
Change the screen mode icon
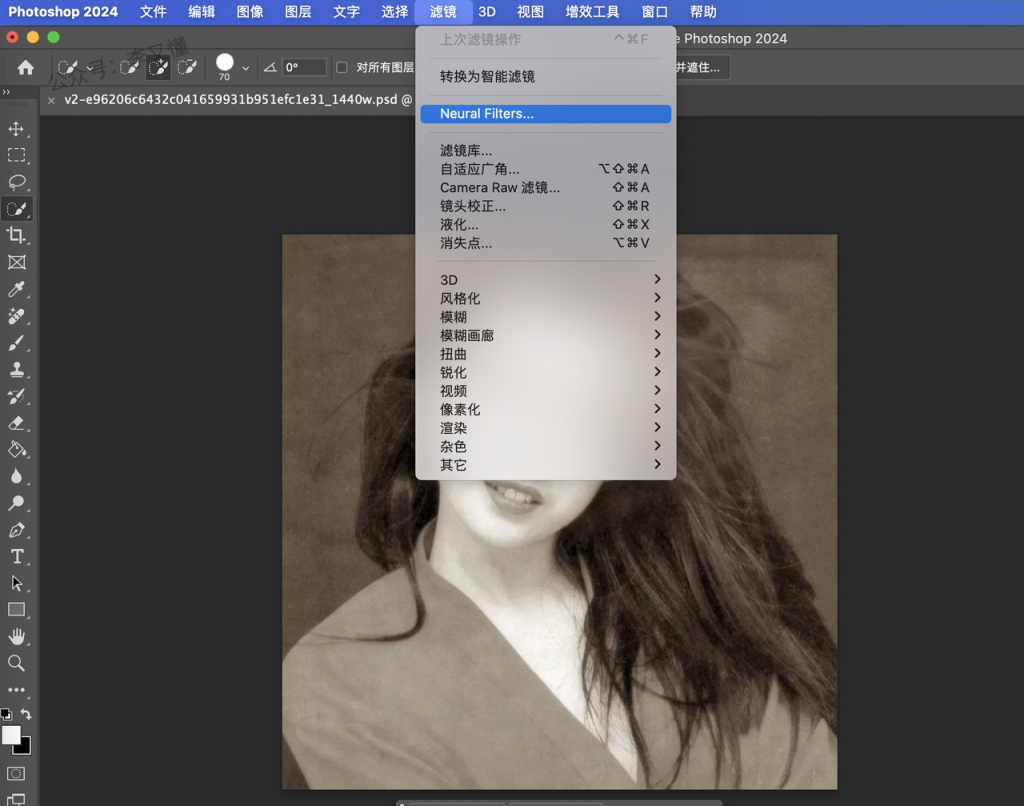click(16, 799)
